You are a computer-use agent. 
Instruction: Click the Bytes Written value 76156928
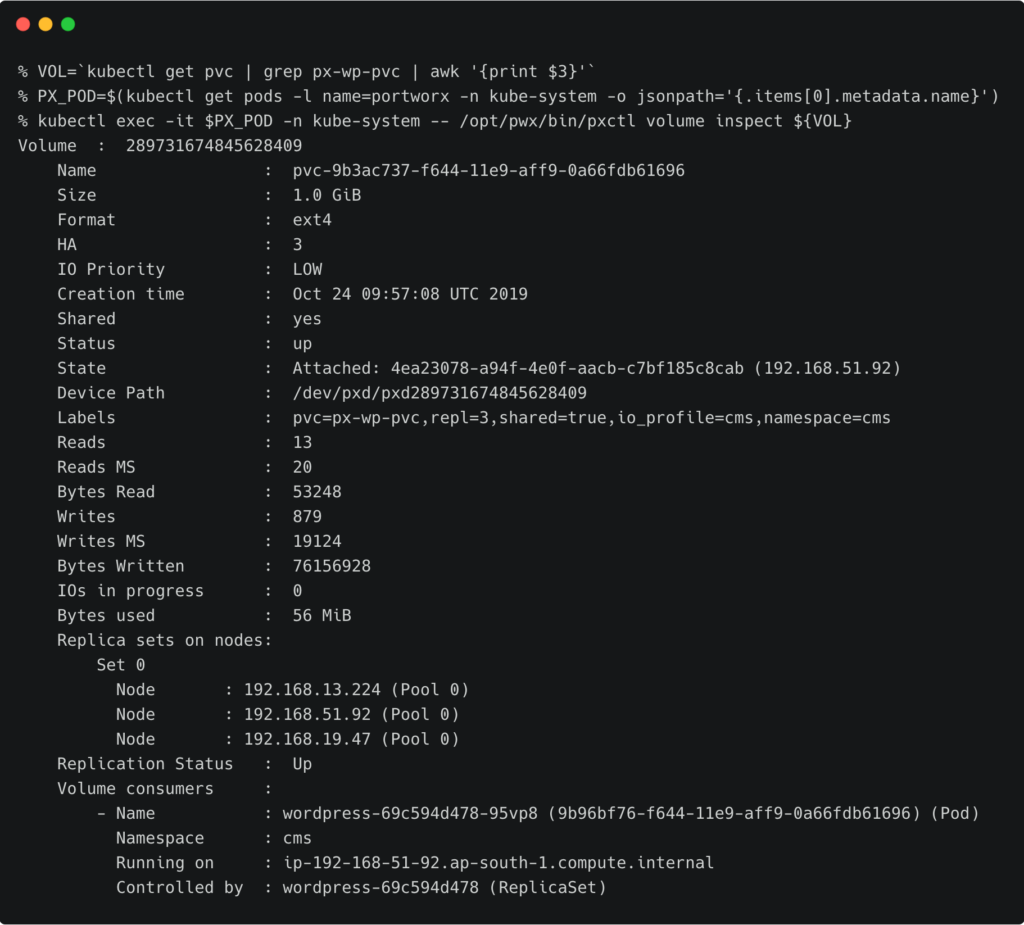(332, 566)
